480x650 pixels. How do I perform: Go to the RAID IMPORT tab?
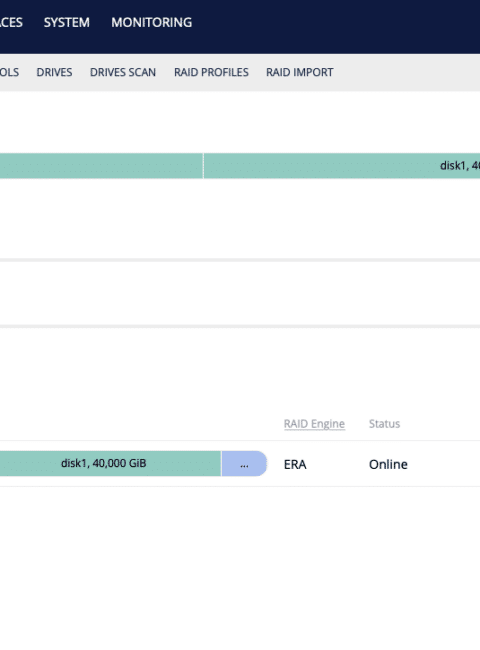[x=299, y=72]
